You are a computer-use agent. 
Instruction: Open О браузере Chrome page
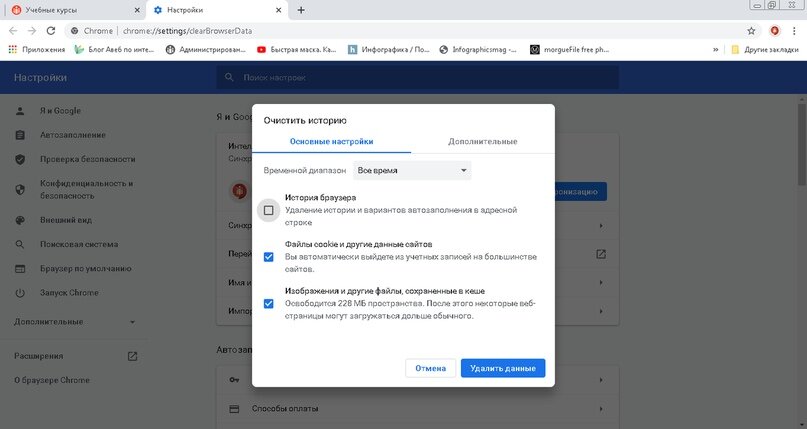52,380
